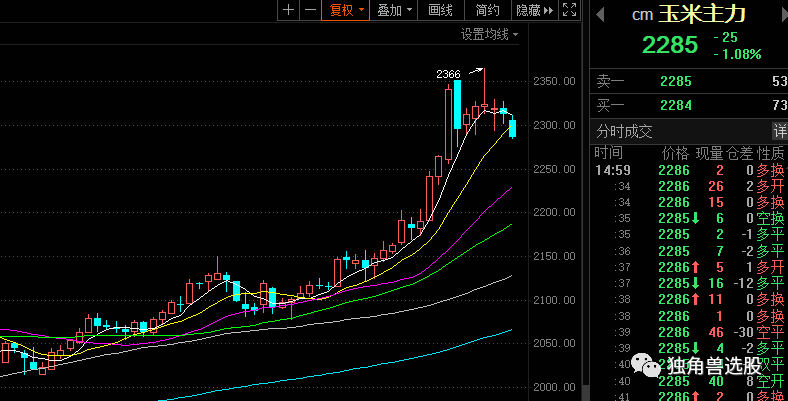Click the WeChat logo watermark icon
Image resolution: width=788 pixels, height=401 pixels.
(x=652, y=368)
